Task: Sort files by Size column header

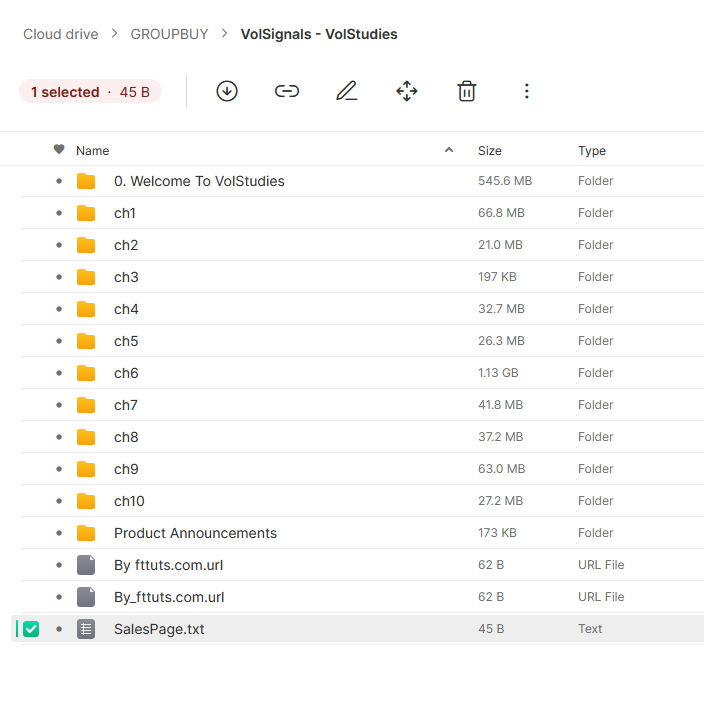Action: click(490, 150)
